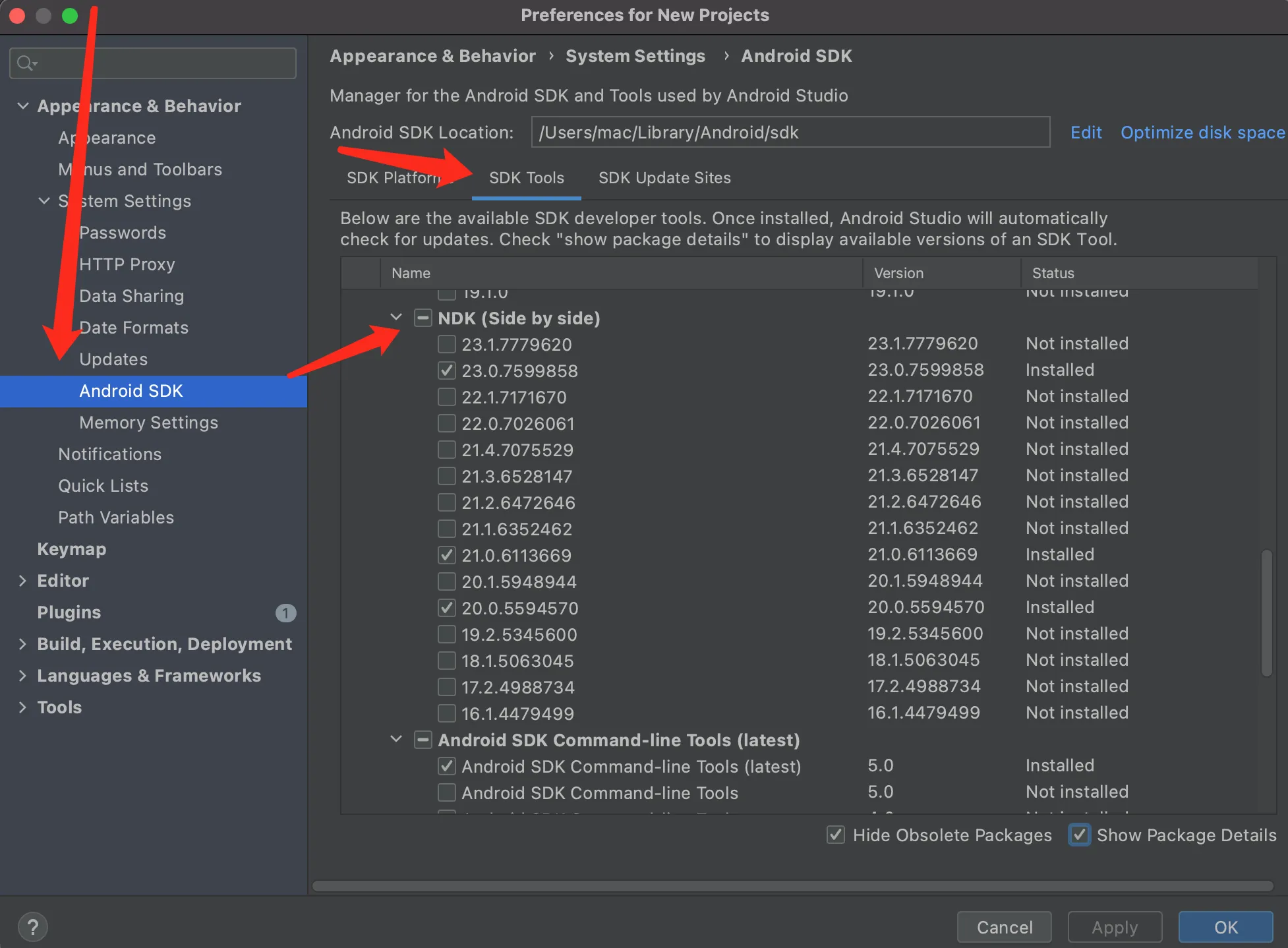Collapse the System Settings tree node
This screenshot has height=948, width=1288.
[44, 201]
